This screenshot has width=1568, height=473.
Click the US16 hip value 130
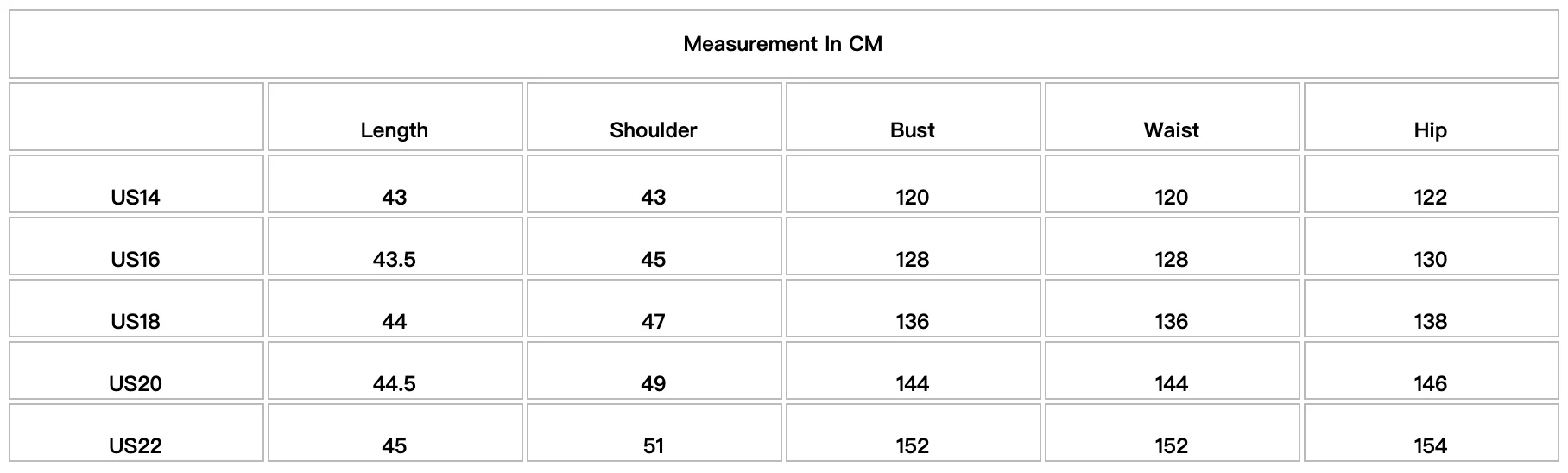[x=1431, y=260]
